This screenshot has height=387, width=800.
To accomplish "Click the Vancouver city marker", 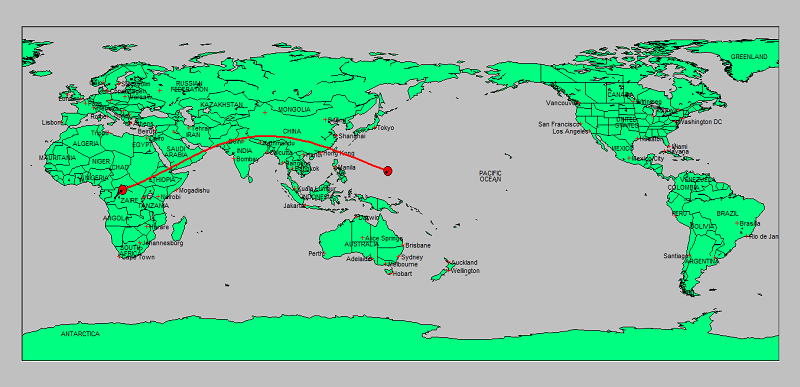I will click(578, 103).
